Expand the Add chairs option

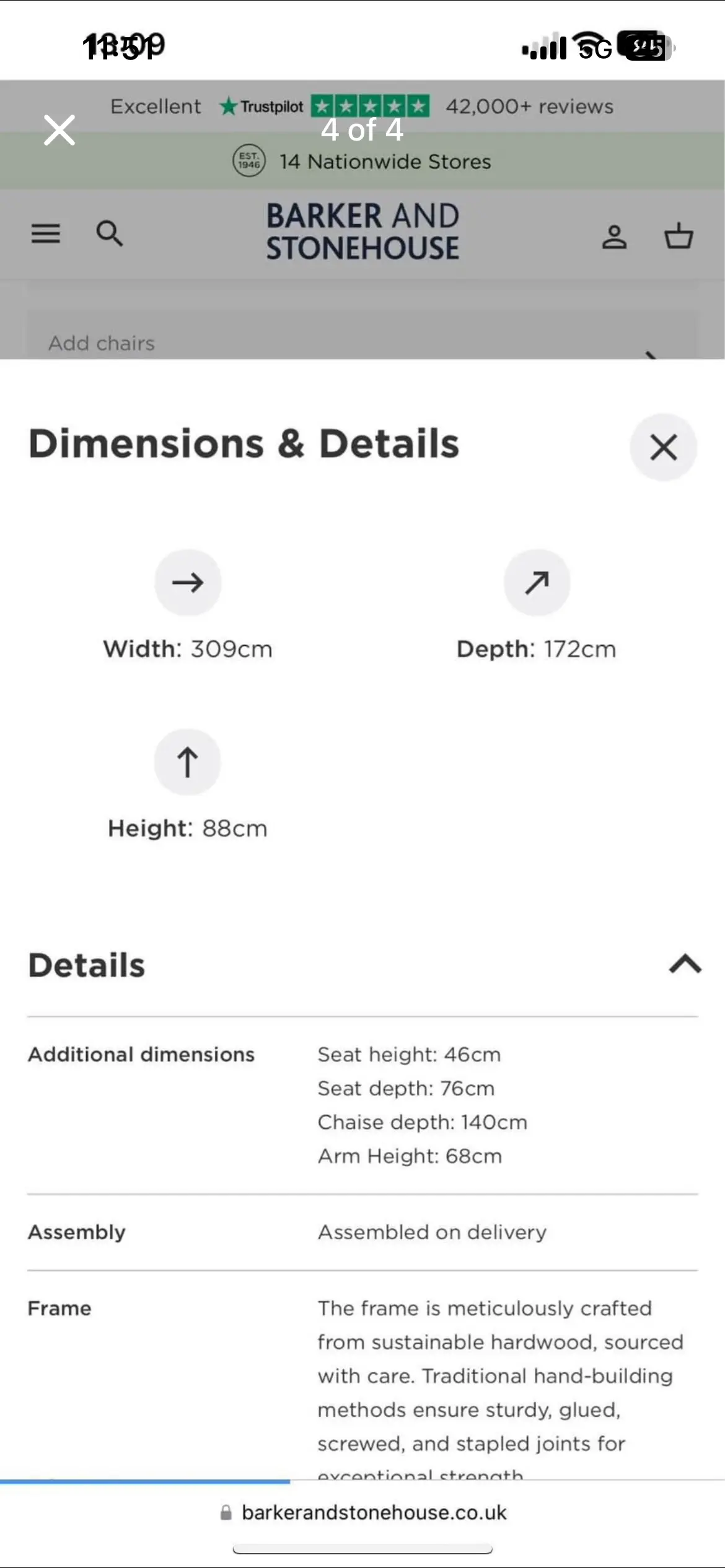click(x=362, y=344)
